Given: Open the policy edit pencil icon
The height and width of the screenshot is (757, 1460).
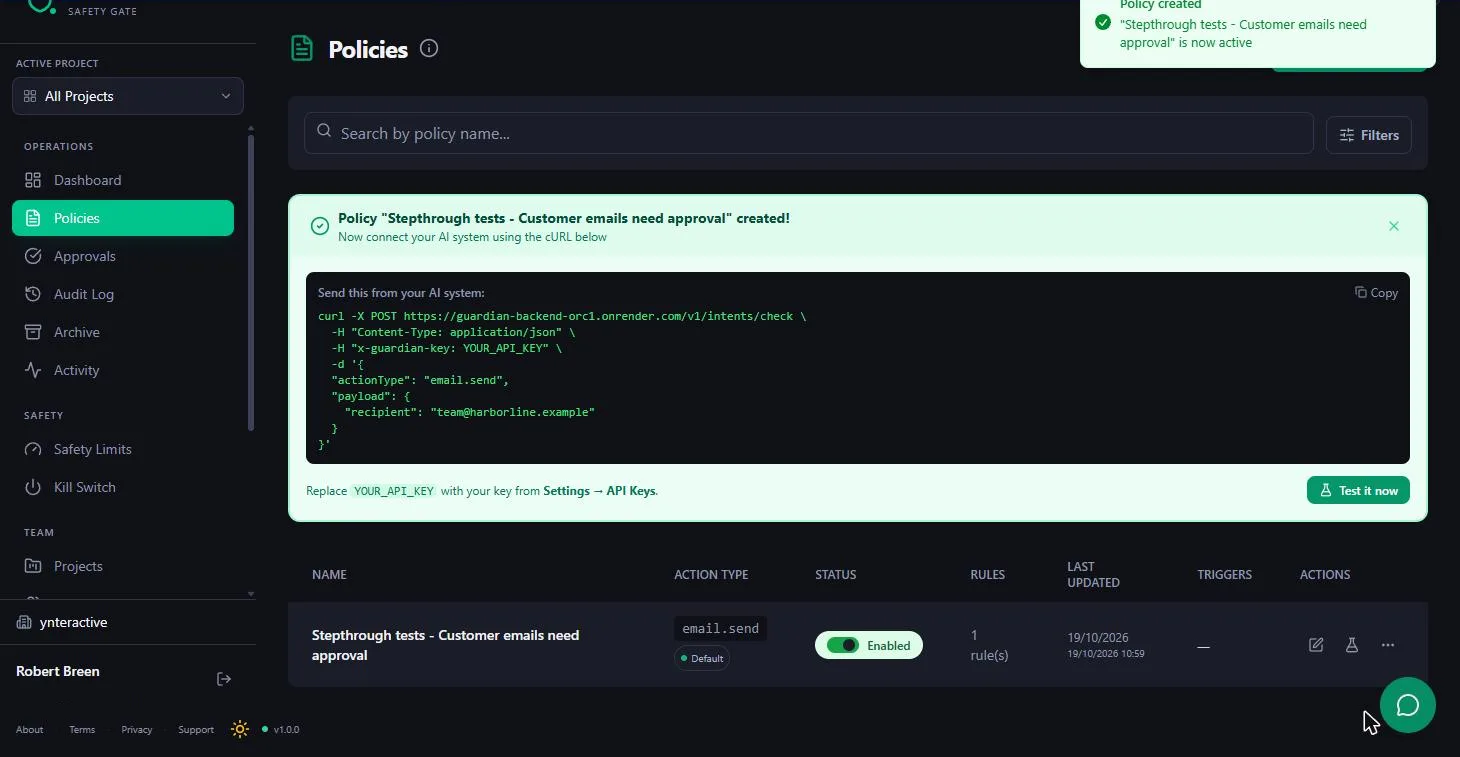Looking at the screenshot, I should point(1316,645).
